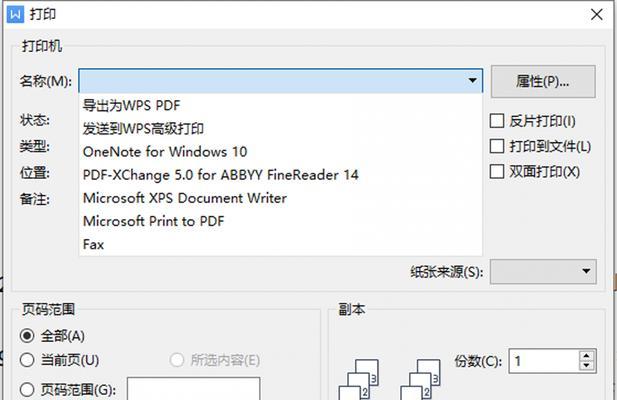
Task: Click the 打印机 group title
Action: tap(42, 46)
